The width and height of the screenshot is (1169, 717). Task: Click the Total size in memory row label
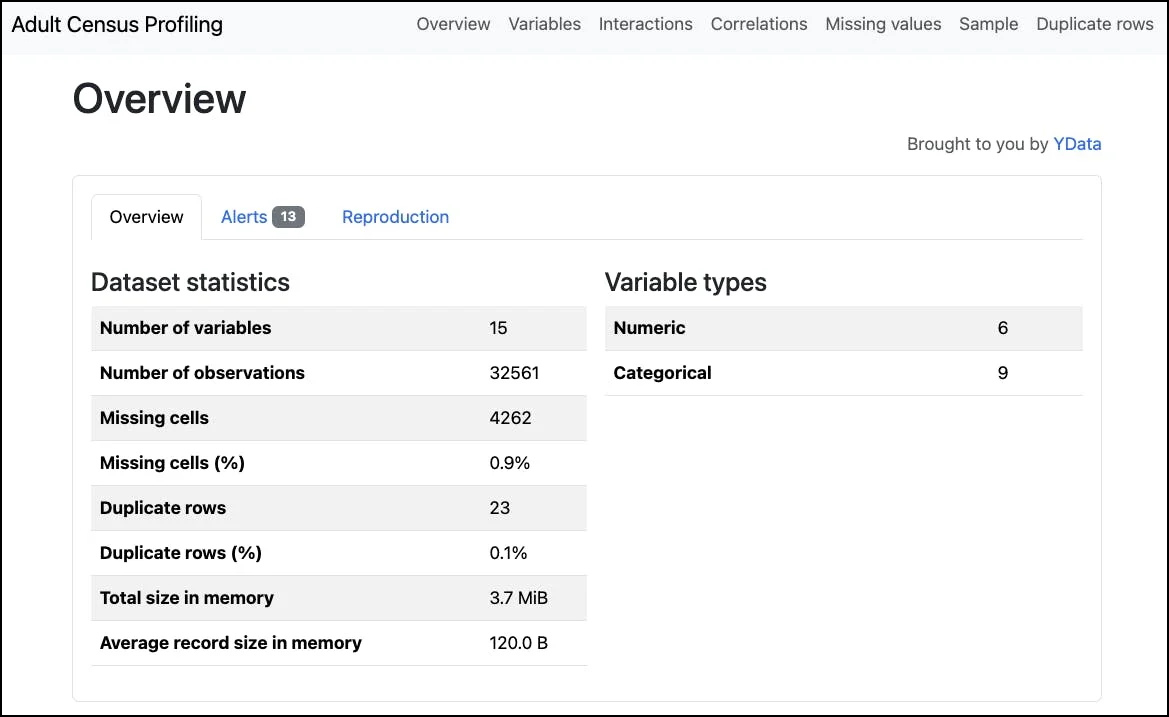[x=186, y=598]
